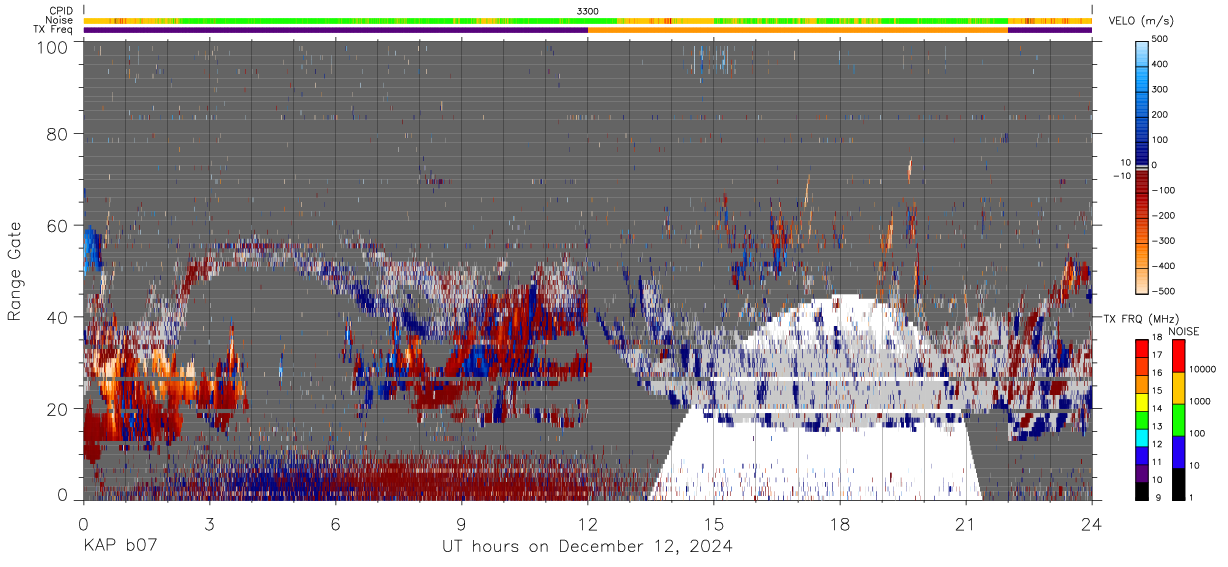Click the purple TX Freq bar before 12 UT
1228x567 pixels.
click(x=335, y=30)
